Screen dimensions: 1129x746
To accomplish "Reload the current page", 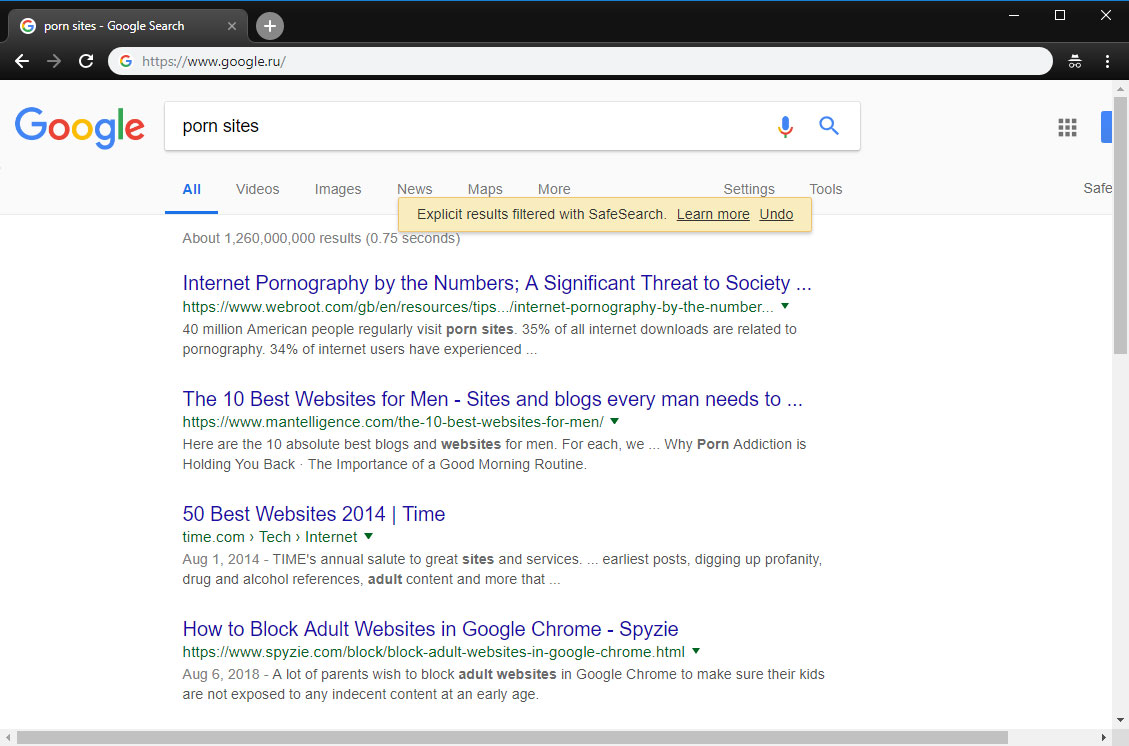I will 86,61.
